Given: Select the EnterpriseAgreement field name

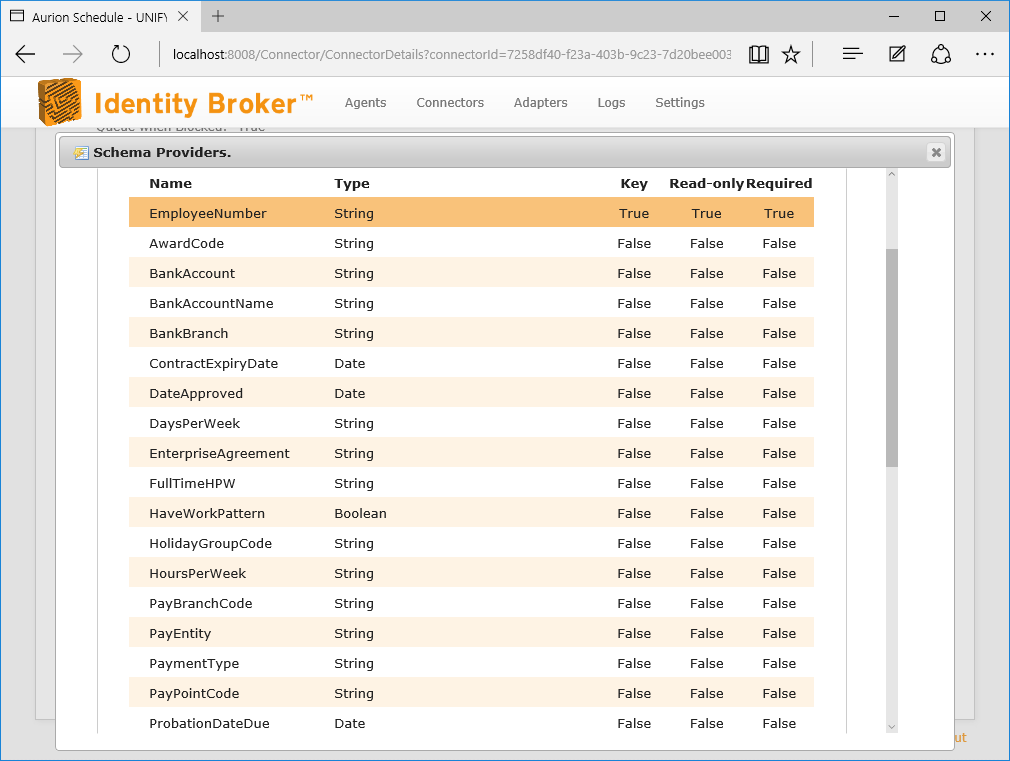Looking at the screenshot, I should pos(219,454).
